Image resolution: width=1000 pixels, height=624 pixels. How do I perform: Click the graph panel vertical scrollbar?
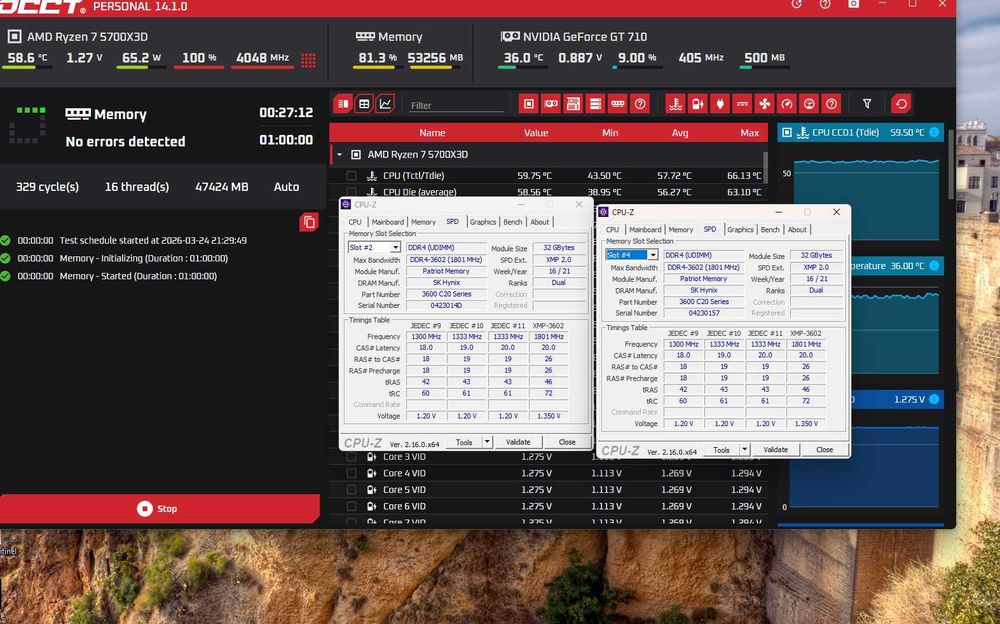click(x=951, y=165)
